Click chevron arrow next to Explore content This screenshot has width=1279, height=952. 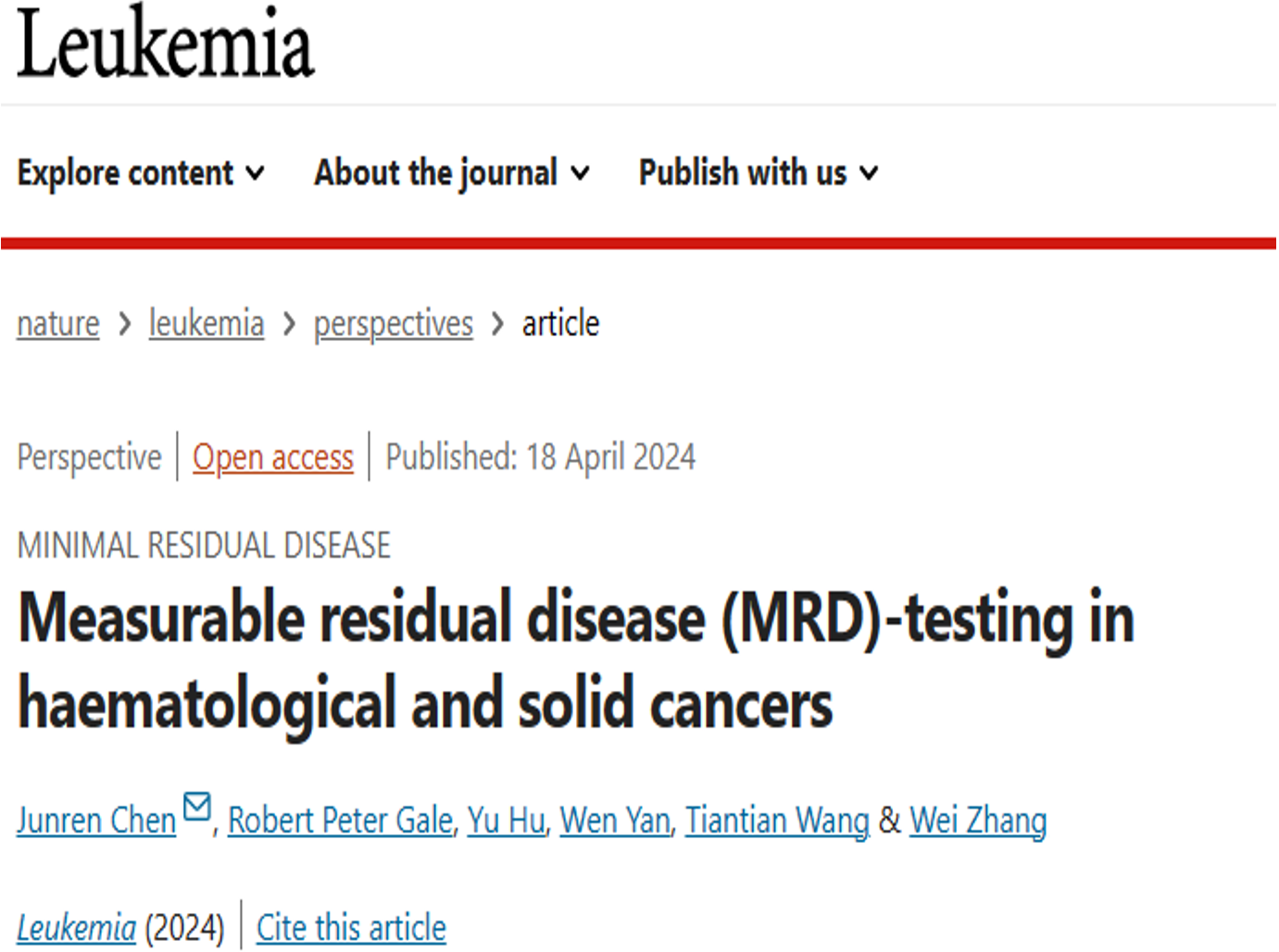[x=255, y=173]
